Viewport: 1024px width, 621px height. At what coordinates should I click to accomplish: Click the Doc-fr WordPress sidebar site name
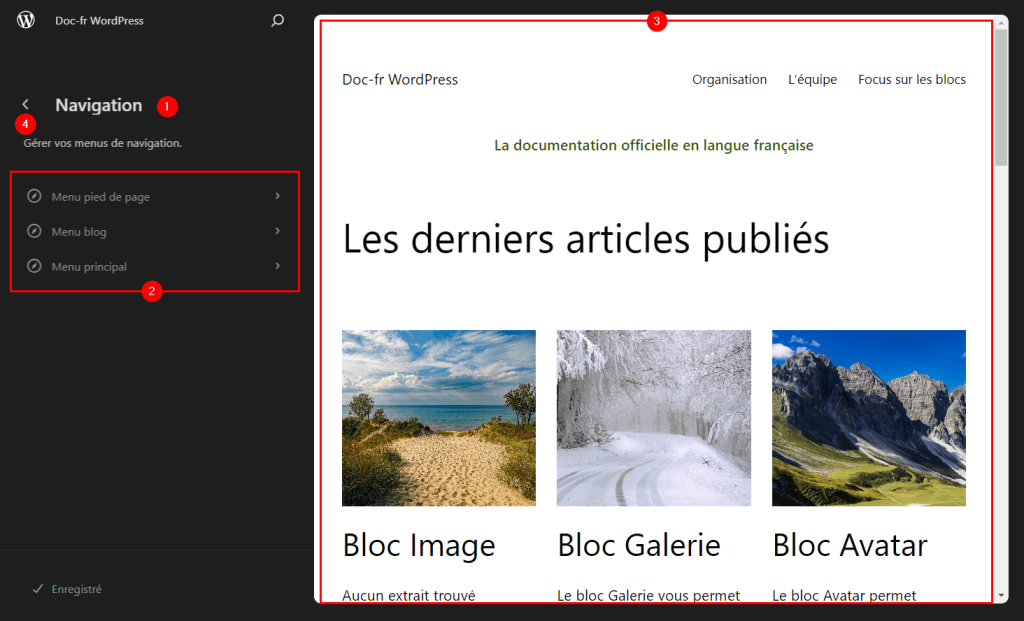point(99,21)
